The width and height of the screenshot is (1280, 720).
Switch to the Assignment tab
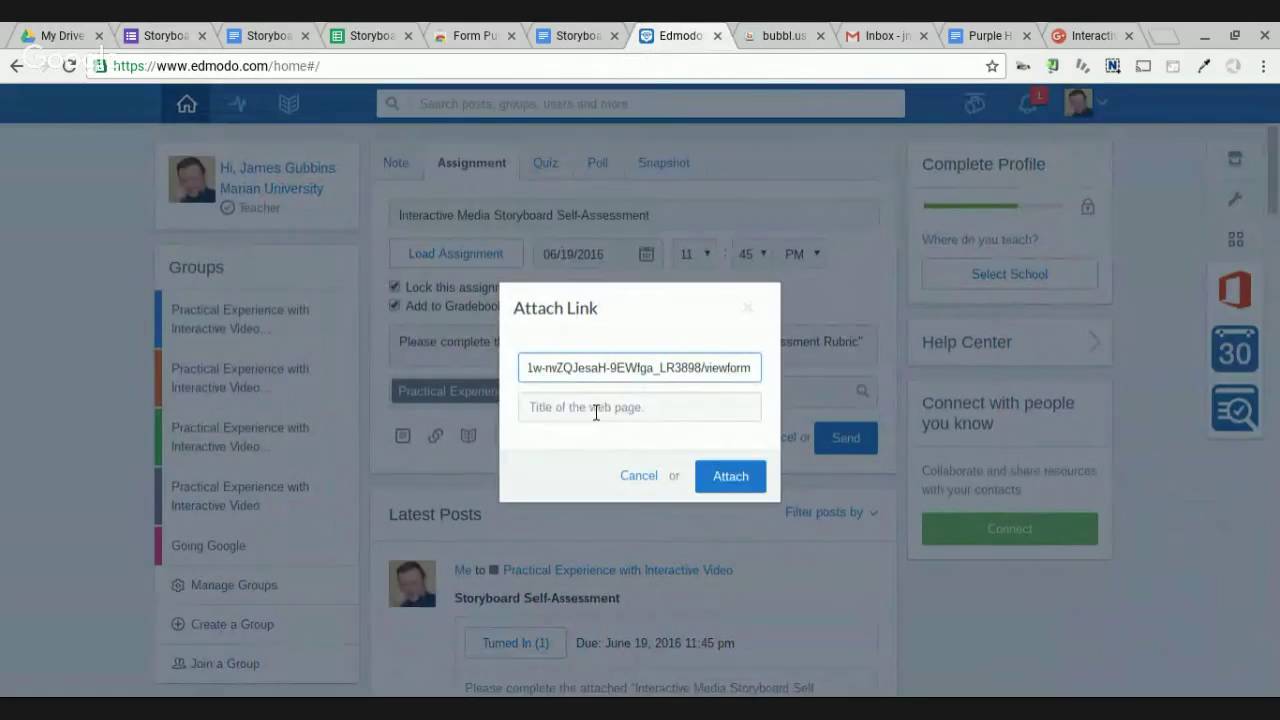[471, 163]
